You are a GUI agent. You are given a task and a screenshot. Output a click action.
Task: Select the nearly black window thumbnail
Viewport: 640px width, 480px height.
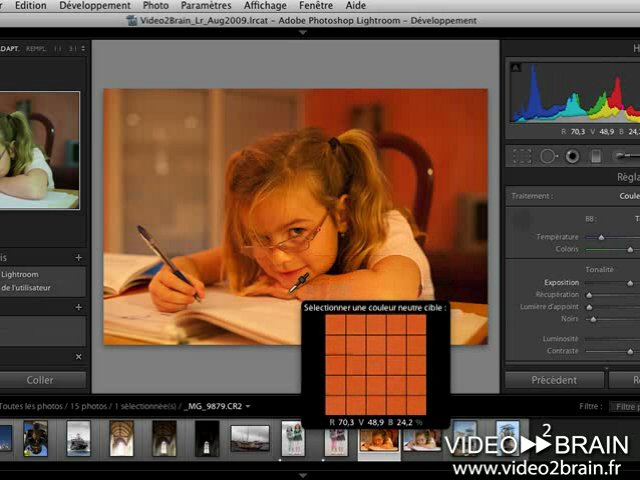[207, 438]
